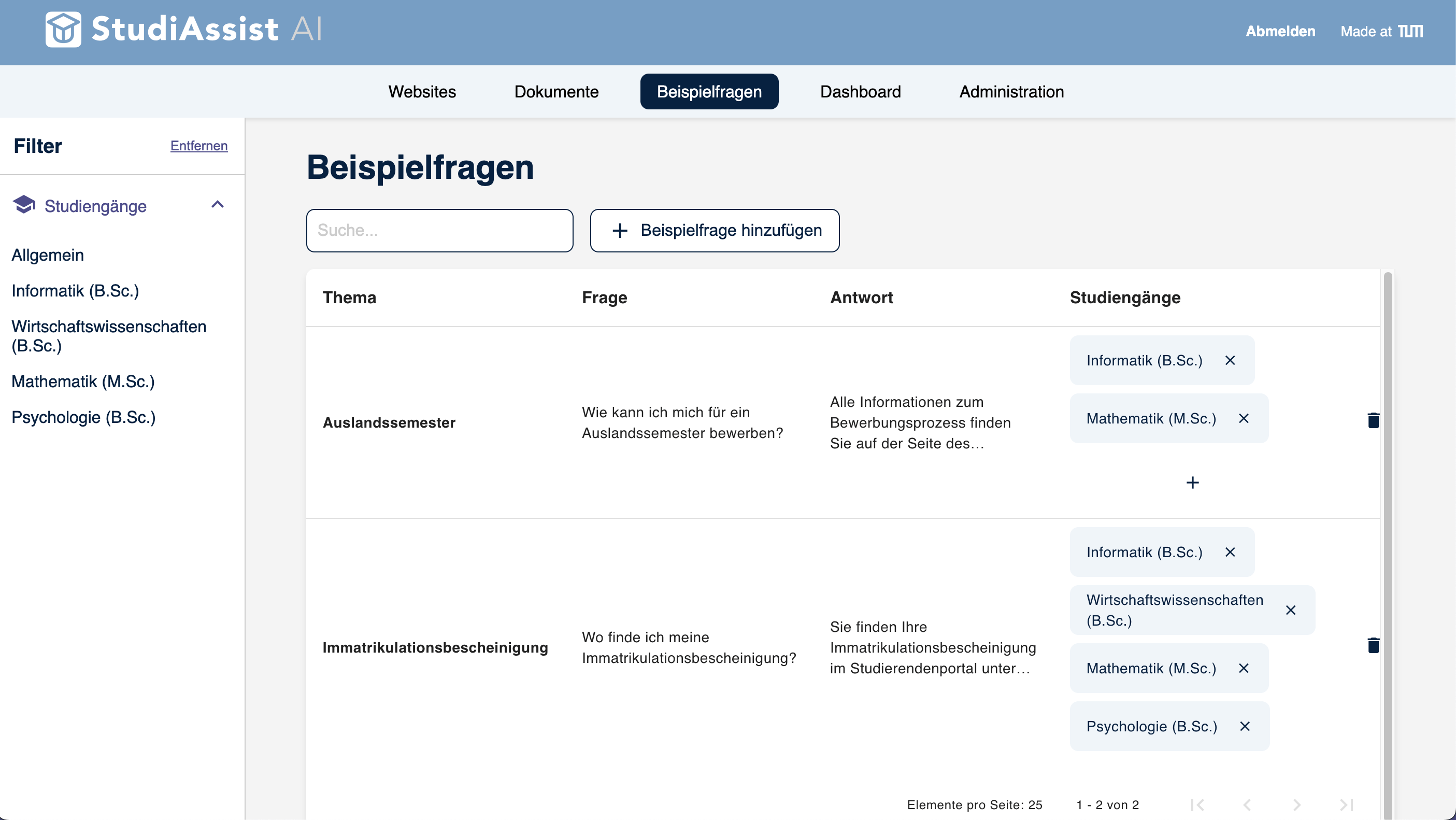
Task: Click the Studiengänge graduation cap filter icon
Action: 24,205
